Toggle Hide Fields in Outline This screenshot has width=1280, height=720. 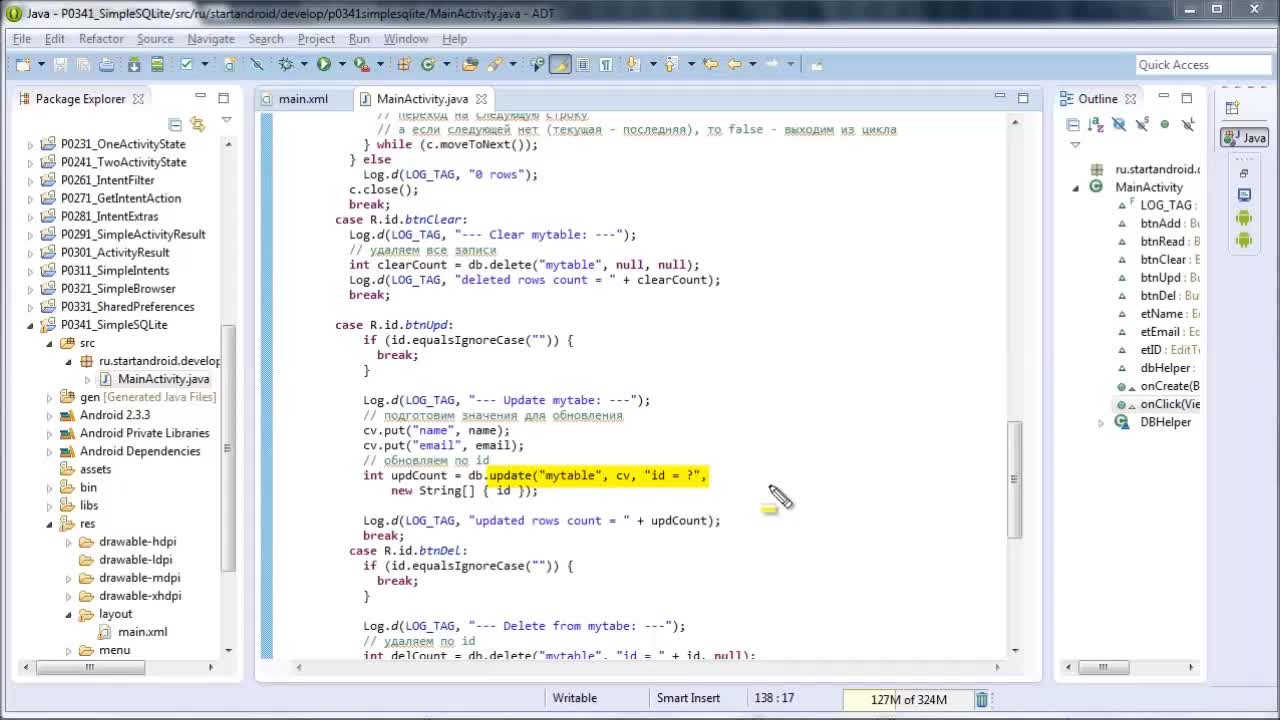click(x=1119, y=125)
